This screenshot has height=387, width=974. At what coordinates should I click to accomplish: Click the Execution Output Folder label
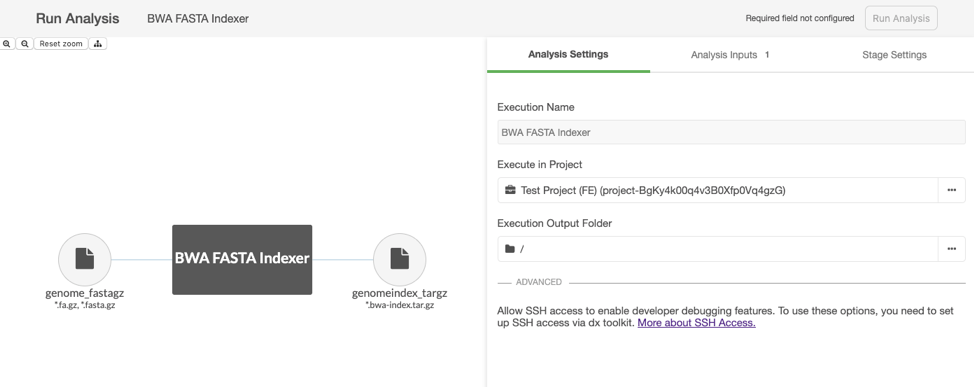[x=555, y=223]
